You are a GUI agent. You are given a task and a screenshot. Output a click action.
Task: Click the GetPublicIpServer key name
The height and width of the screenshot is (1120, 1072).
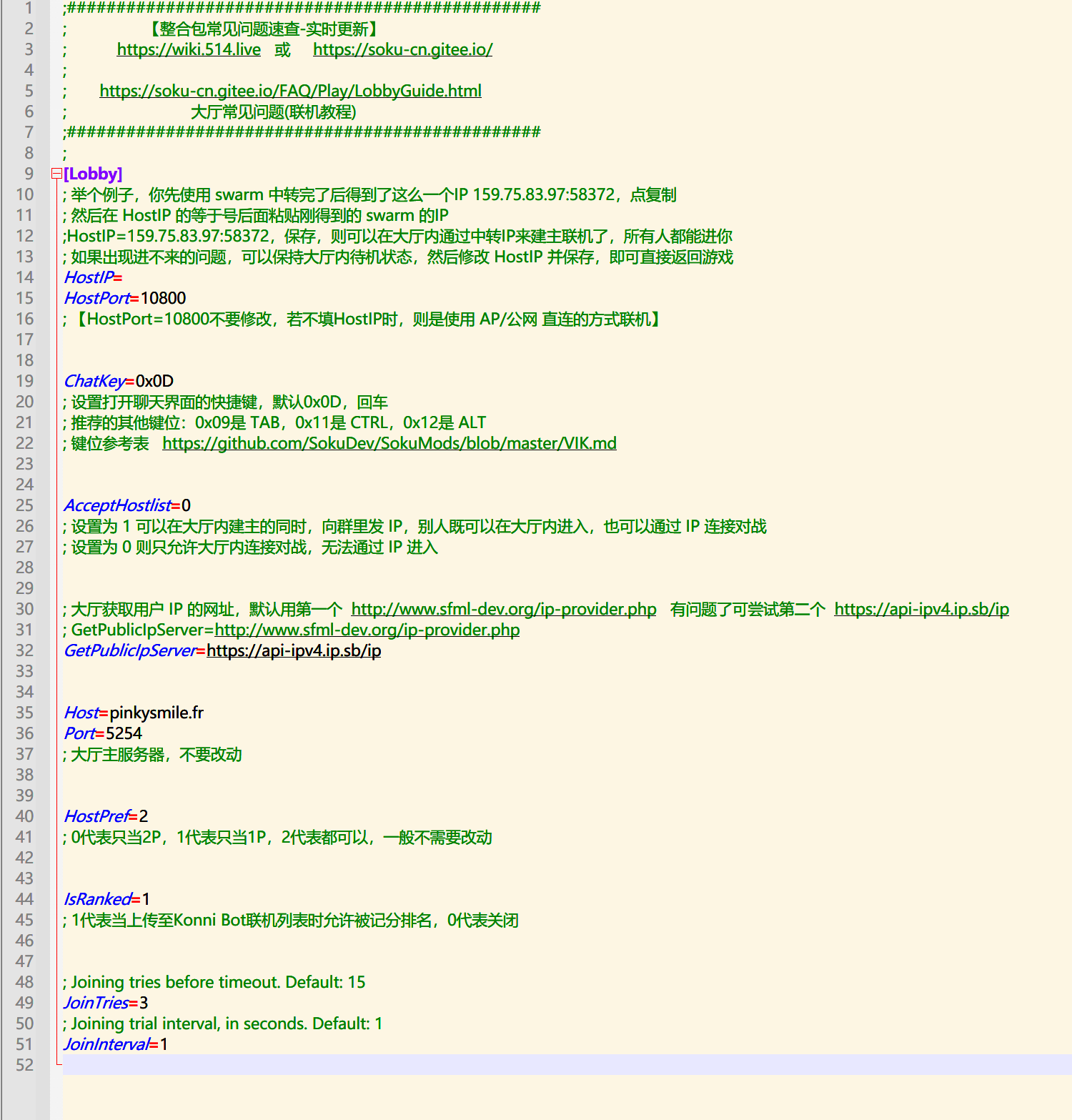130,650
